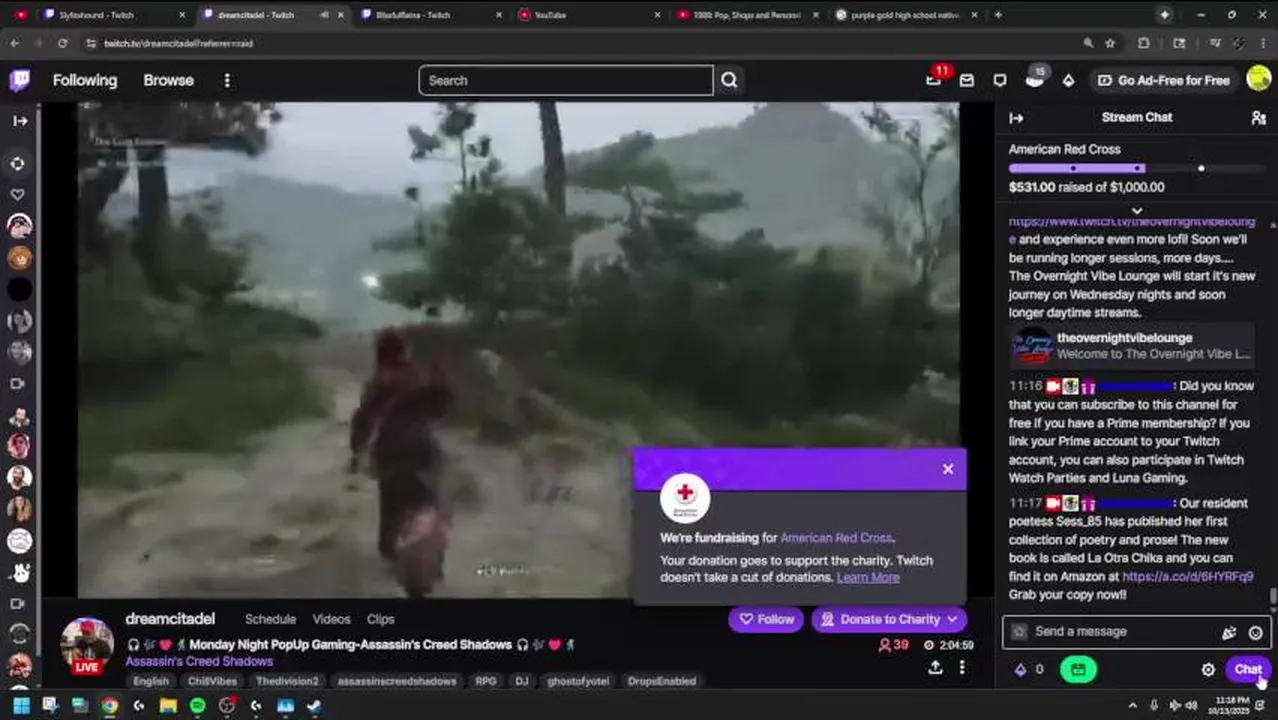Open the chat emote picker smiley

pyautogui.click(x=1255, y=632)
